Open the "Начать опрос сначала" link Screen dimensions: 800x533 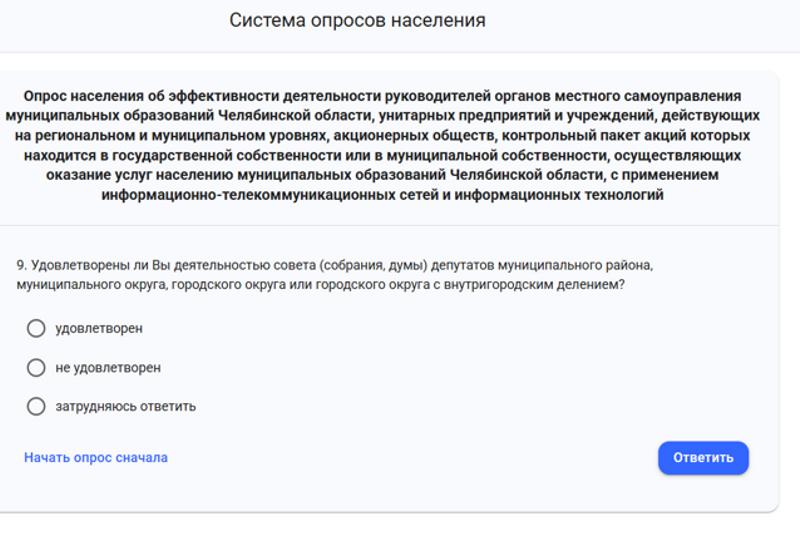[x=96, y=458]
